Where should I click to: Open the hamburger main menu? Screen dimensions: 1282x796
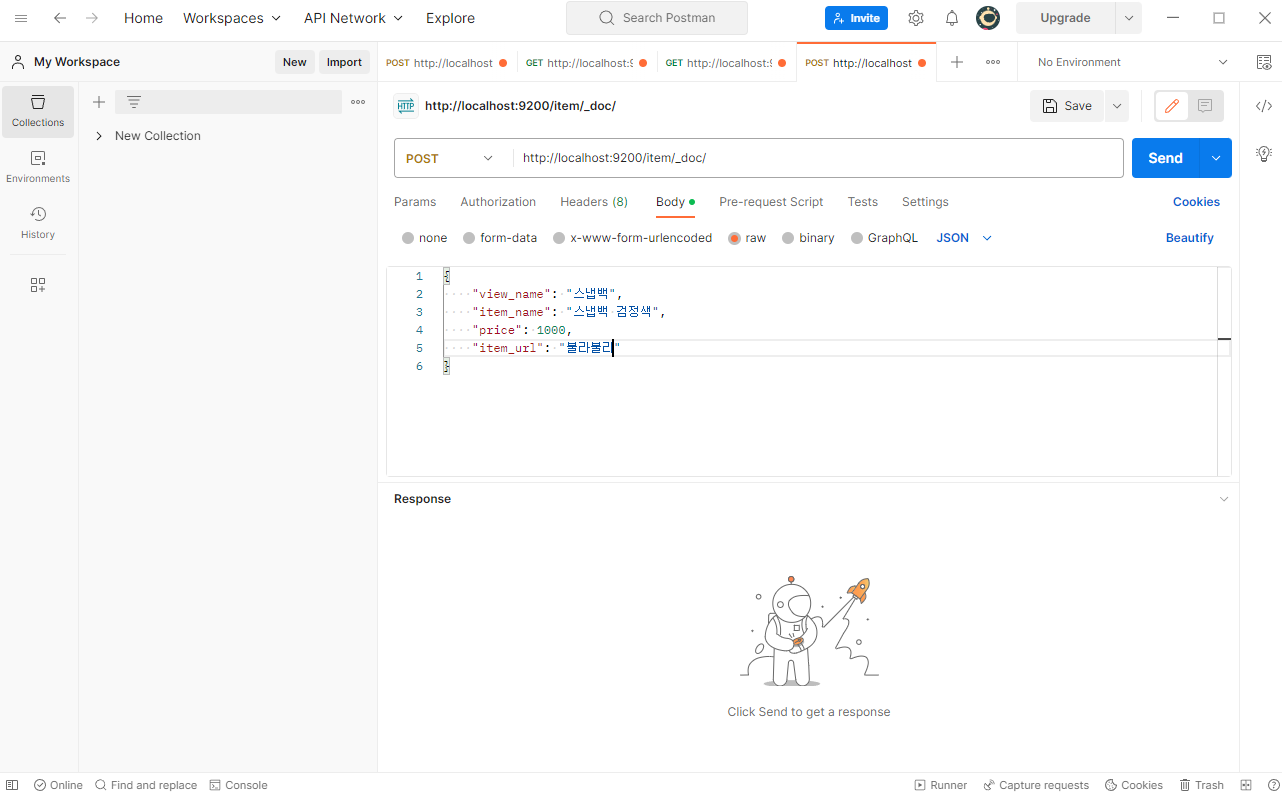21,18
